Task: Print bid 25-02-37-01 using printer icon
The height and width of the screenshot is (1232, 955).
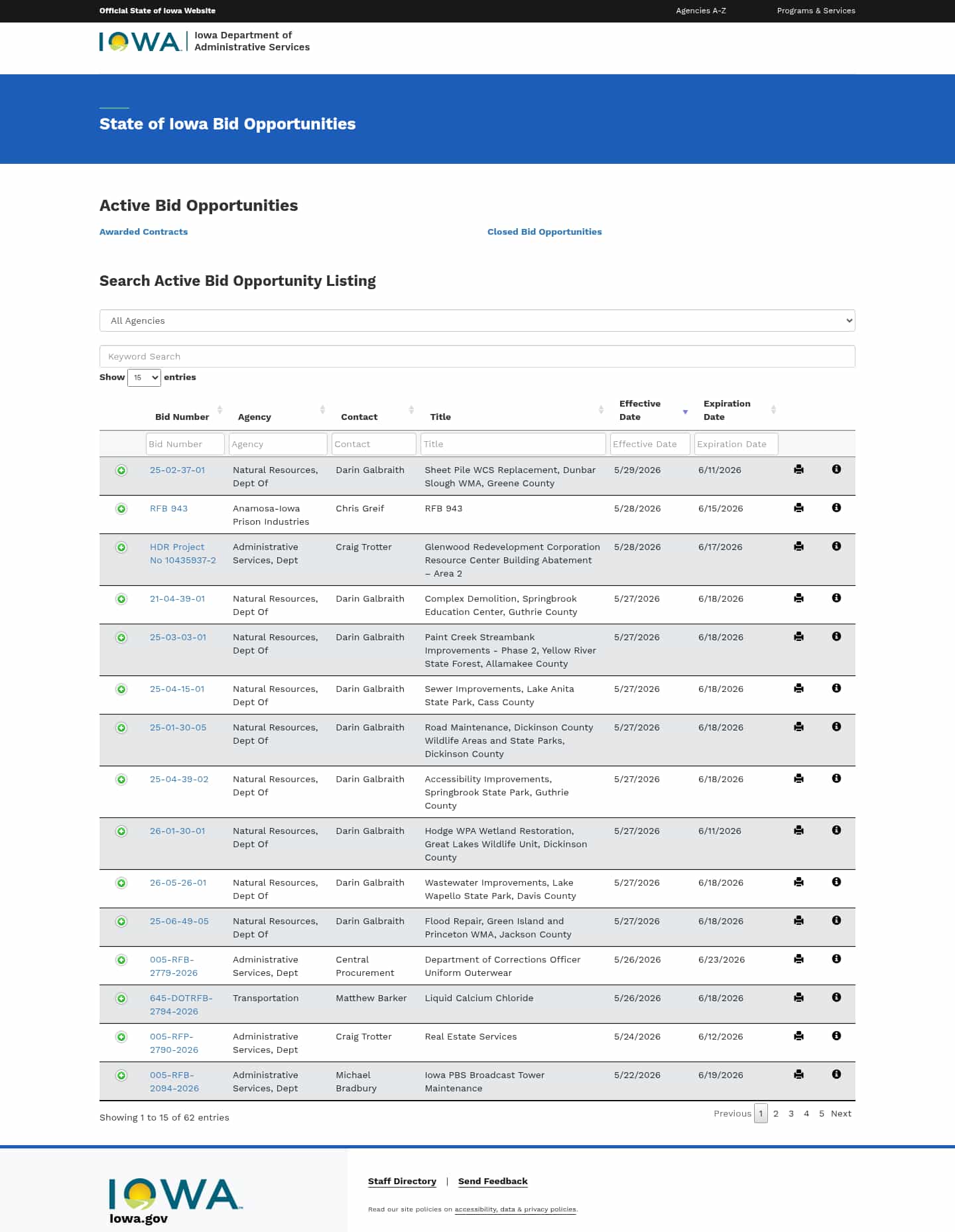Action: point(798,469)
